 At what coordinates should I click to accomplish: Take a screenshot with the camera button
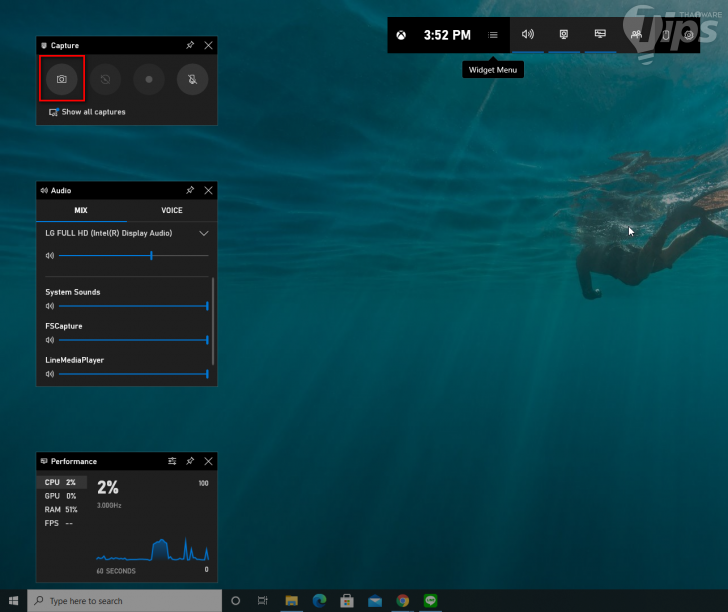click(62, 79)
